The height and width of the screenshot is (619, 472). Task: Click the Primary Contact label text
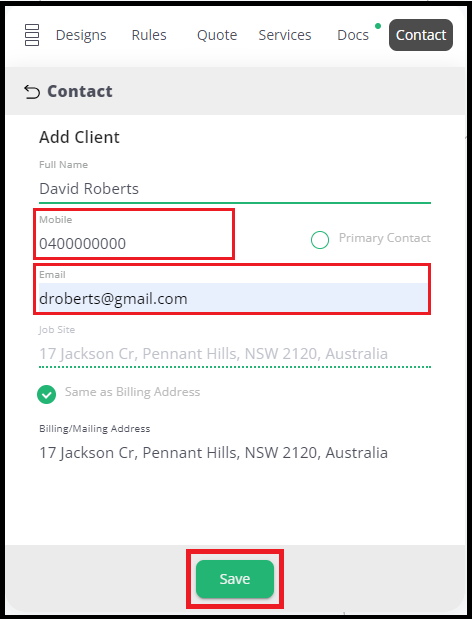pos(385,238)
